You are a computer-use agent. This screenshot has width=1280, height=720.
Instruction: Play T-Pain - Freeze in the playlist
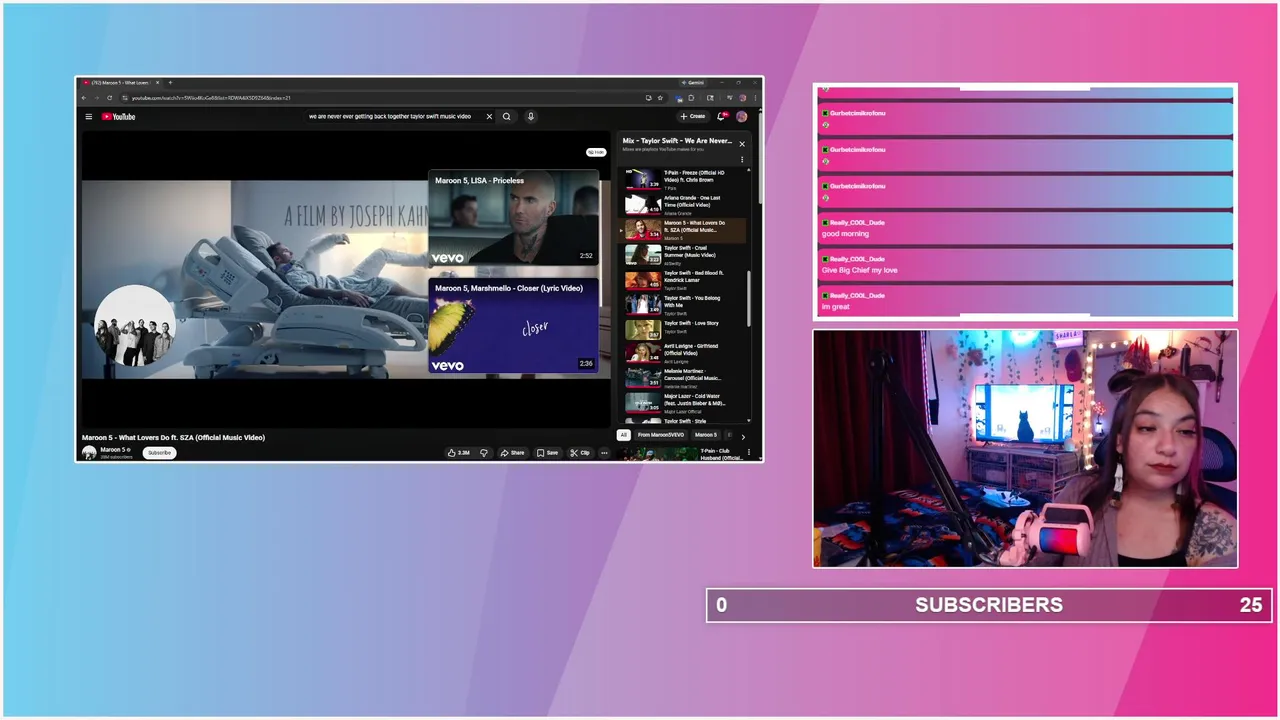point(684,179)
